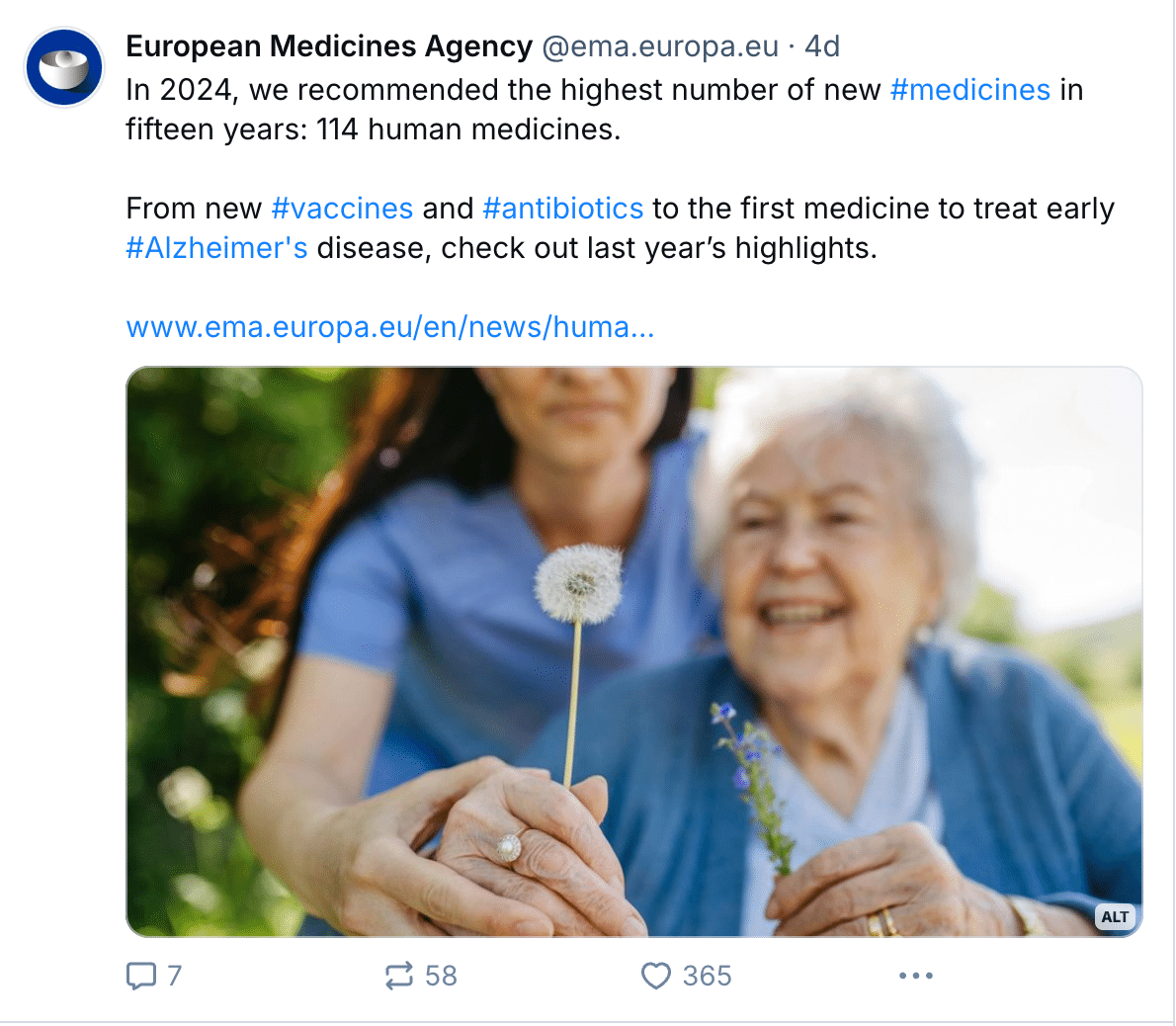This screenshot has width=1176, height=1026.
Task: Follow the www.ema.europa.eu news link
Action: point(390,327)
